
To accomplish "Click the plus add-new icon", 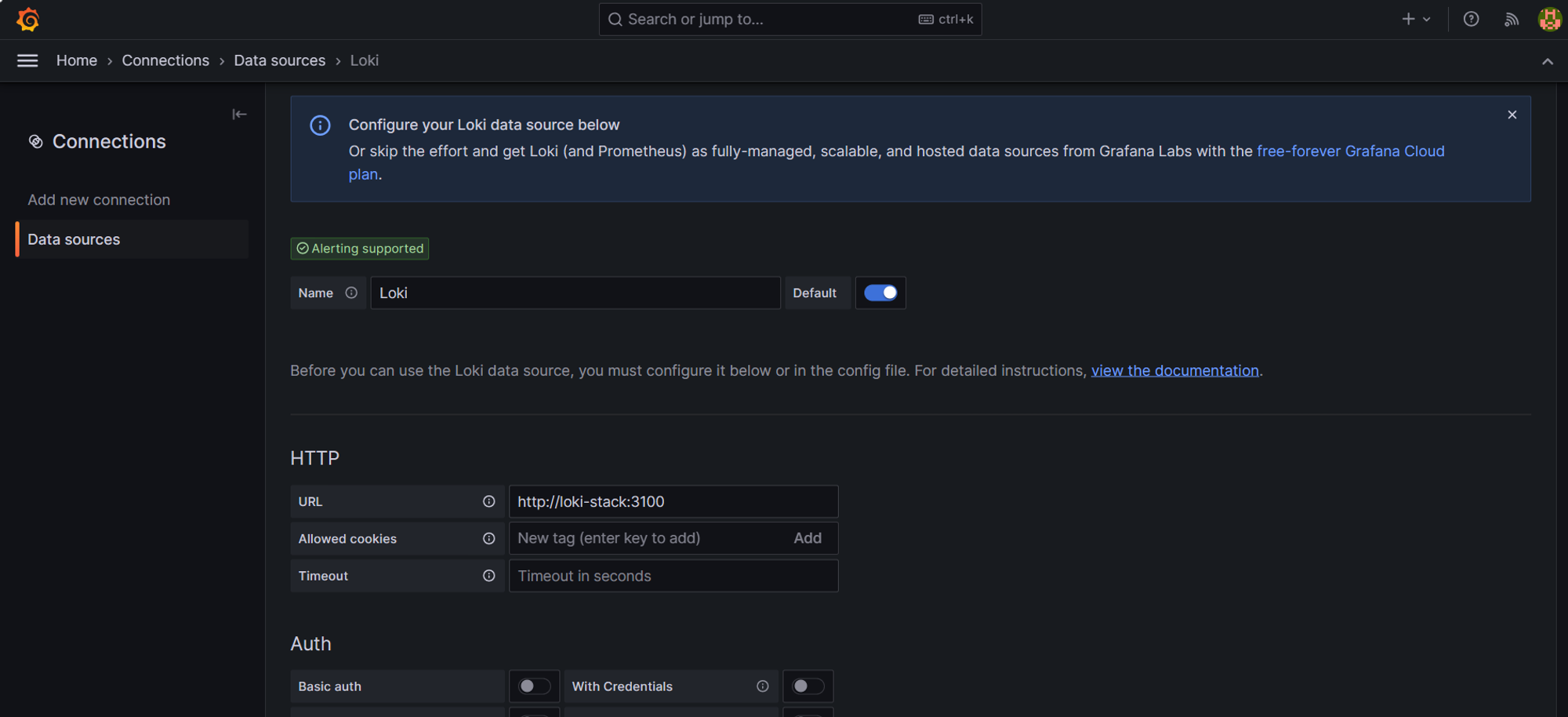I will point(1408,19).
